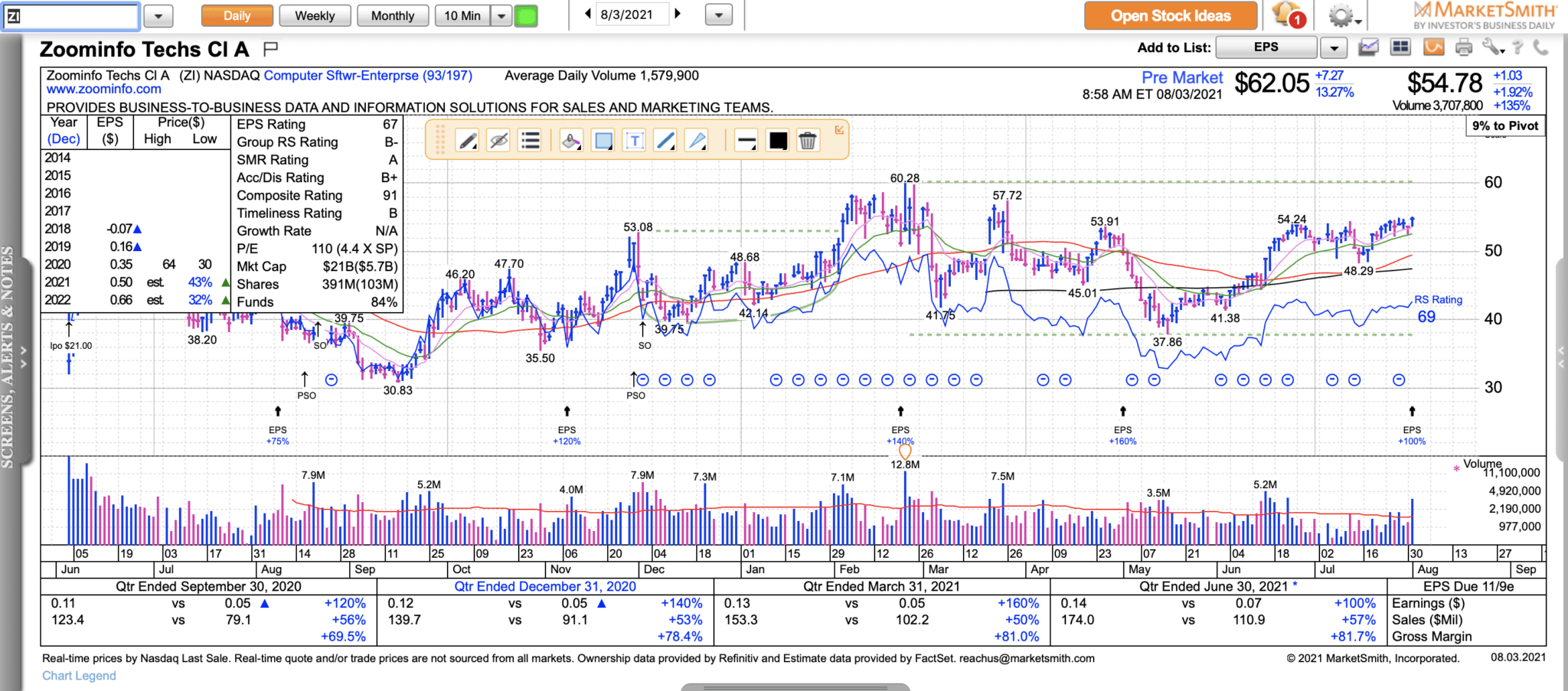
Task: Click the EPS add-to-list button
Action: tap(1266, 47)
